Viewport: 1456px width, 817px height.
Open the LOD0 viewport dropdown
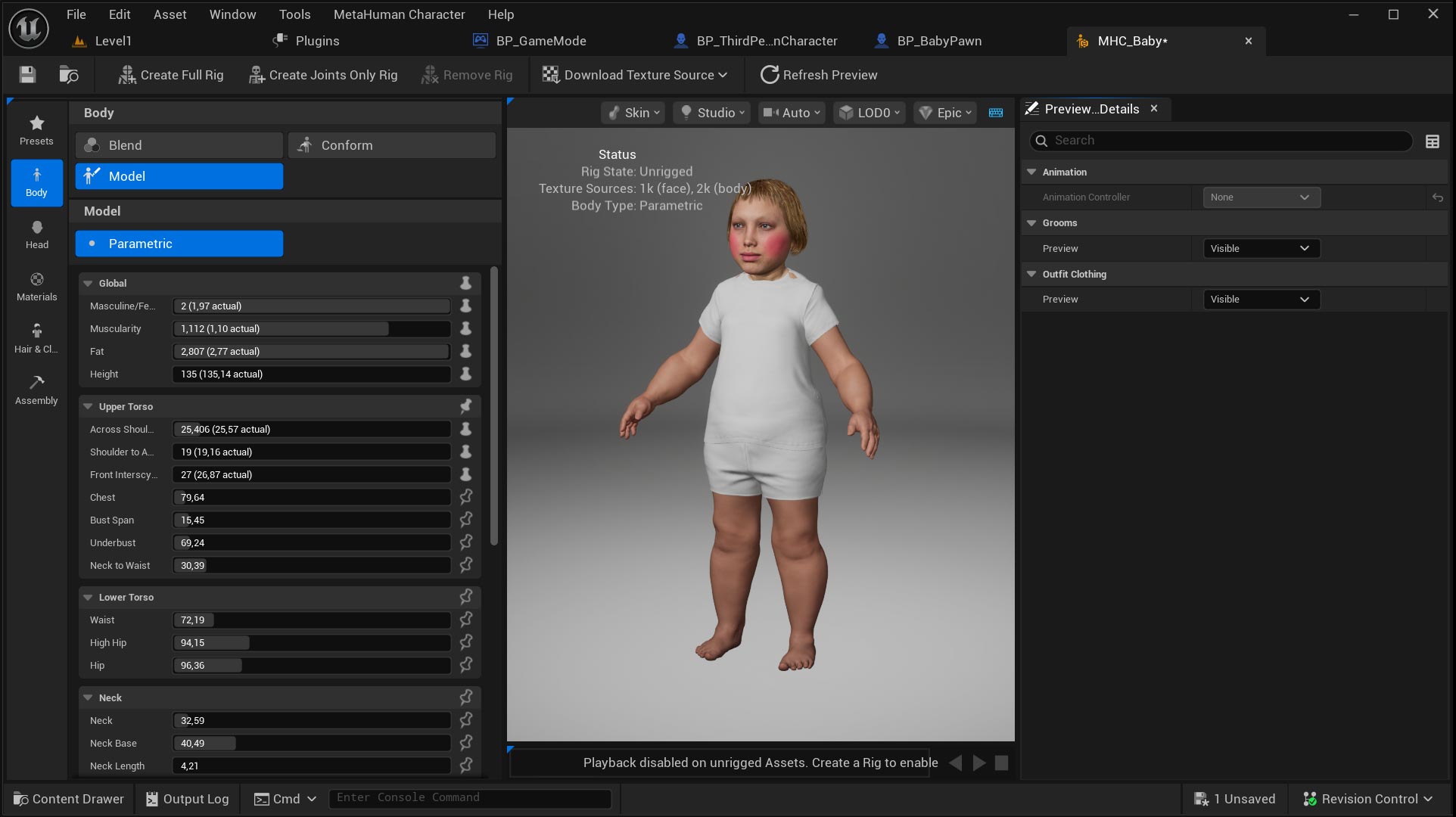pos(871,113)
